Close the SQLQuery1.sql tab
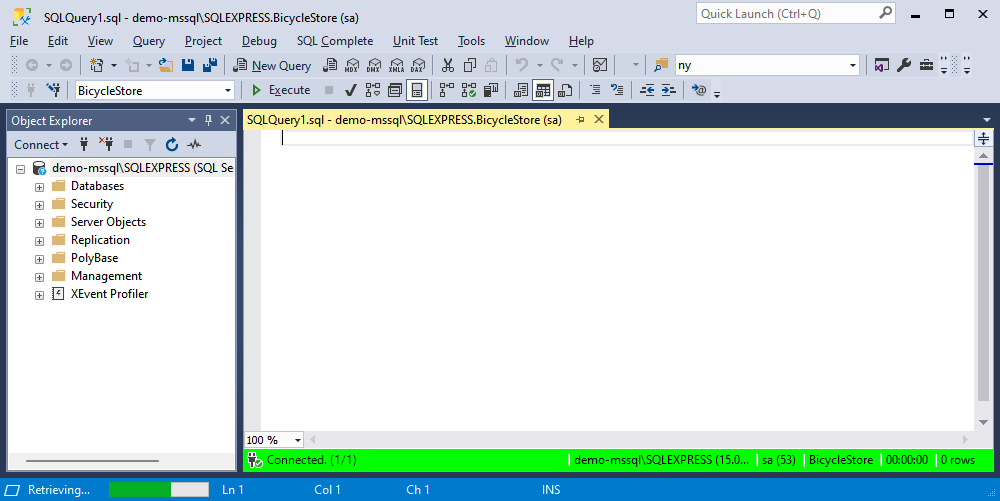Screen dimensions: 1000x501 click(x=599, y=119)
